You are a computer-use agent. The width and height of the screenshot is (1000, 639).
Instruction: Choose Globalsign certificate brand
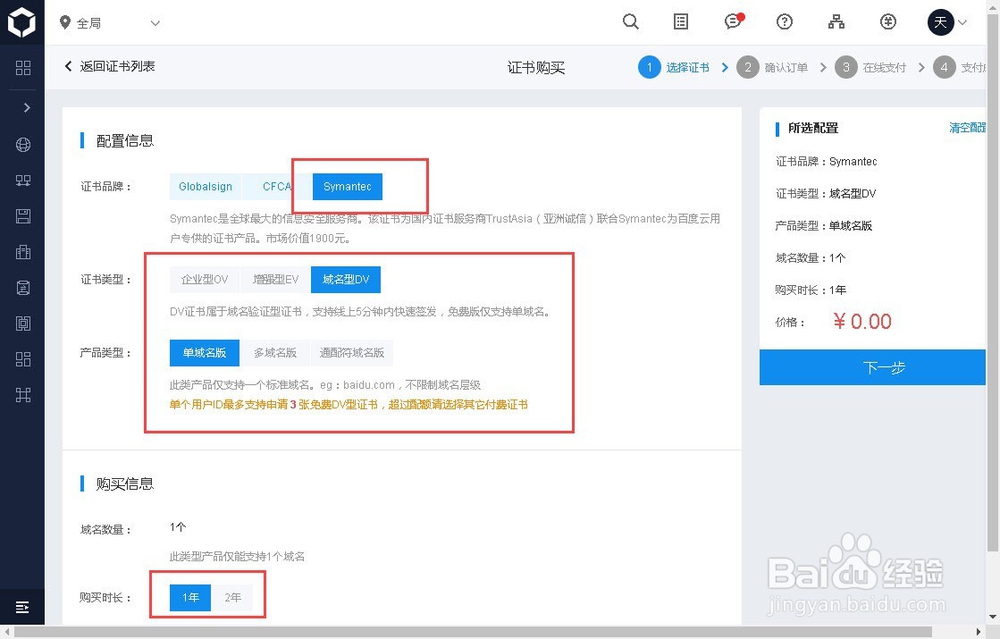tap(205, 186)
